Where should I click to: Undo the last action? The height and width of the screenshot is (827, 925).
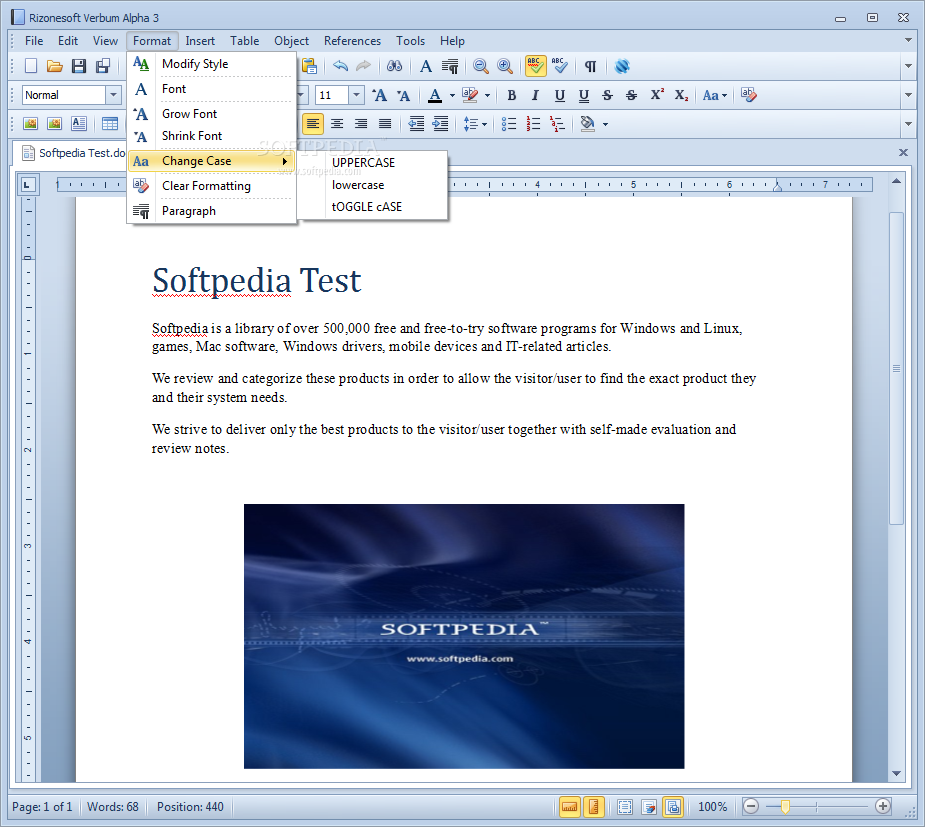coord(340,65)
